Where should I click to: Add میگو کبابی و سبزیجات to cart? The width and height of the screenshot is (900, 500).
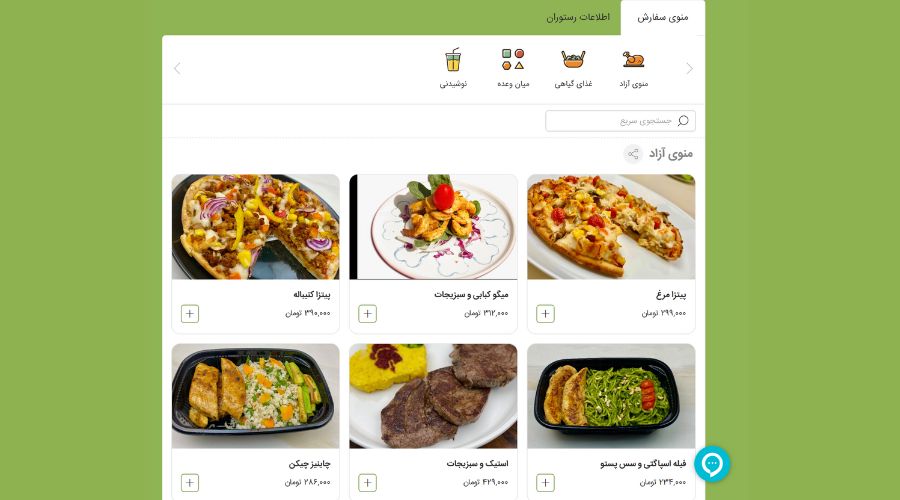(x=367, y=313)
